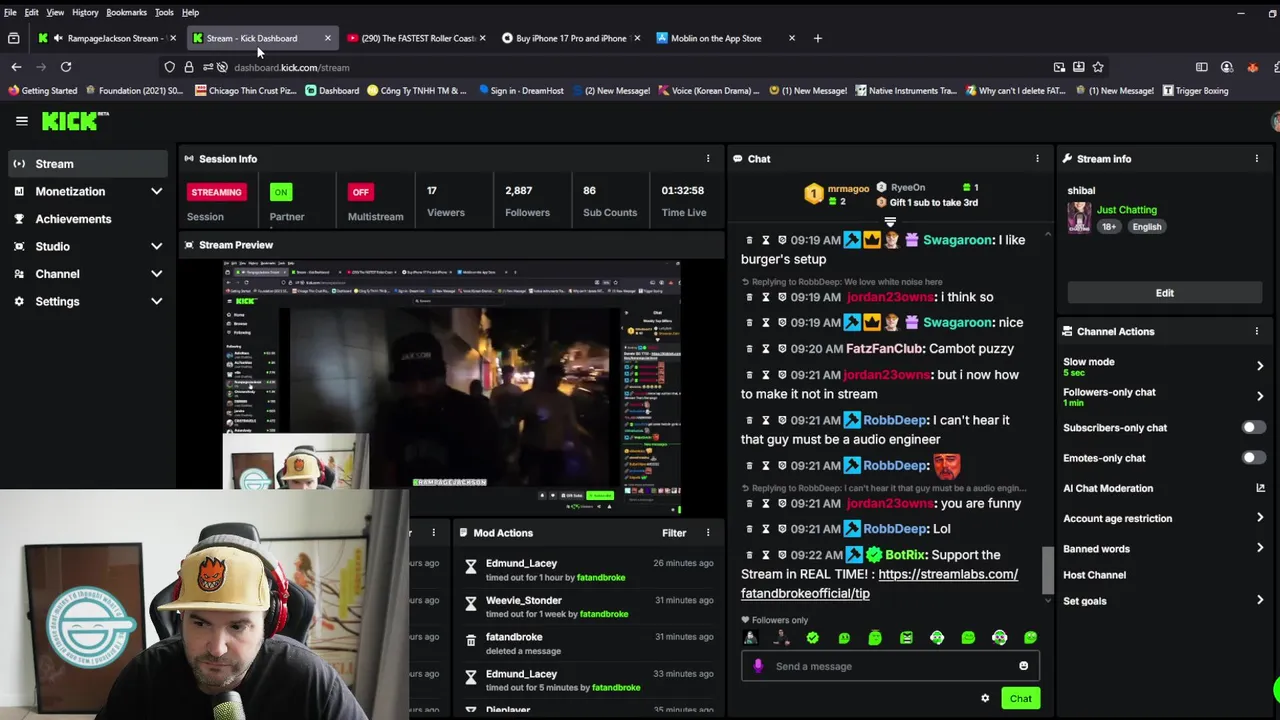Viewport: 1280px width, 720px height.
Task: Click the Firefox reload button
Action: coord(66,67)
